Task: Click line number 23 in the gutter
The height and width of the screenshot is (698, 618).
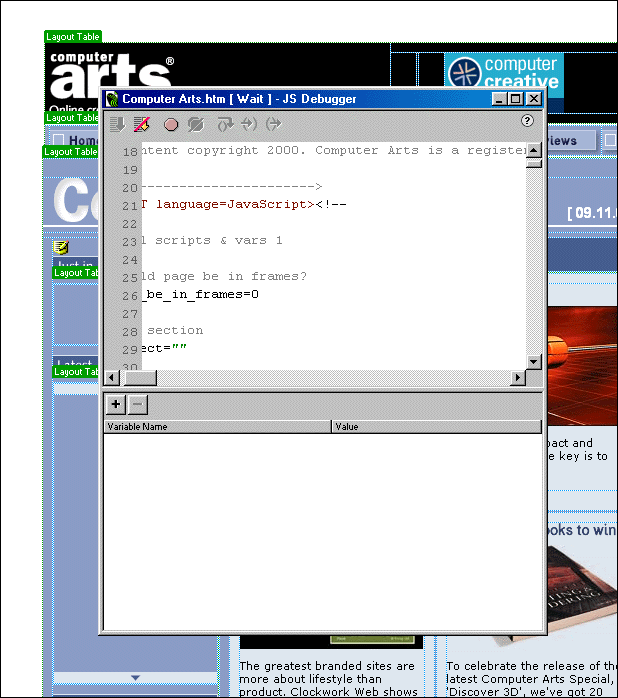Action: tap(130, 242)
